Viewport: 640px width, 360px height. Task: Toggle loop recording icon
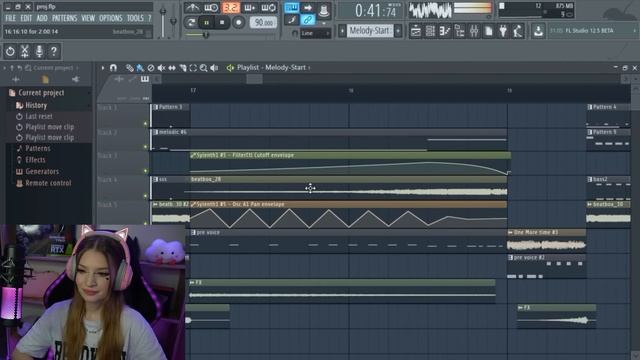coord(268,7)
